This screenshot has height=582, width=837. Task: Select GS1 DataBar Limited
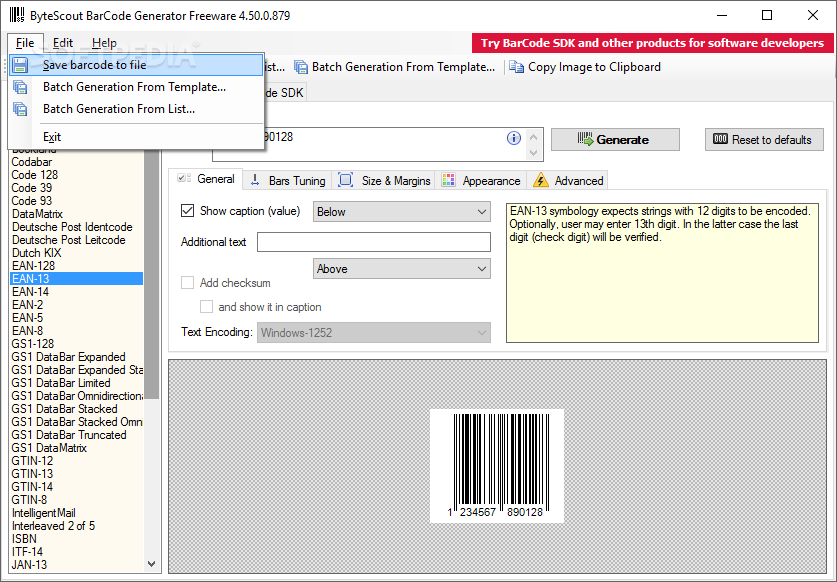tap(61, 383)
